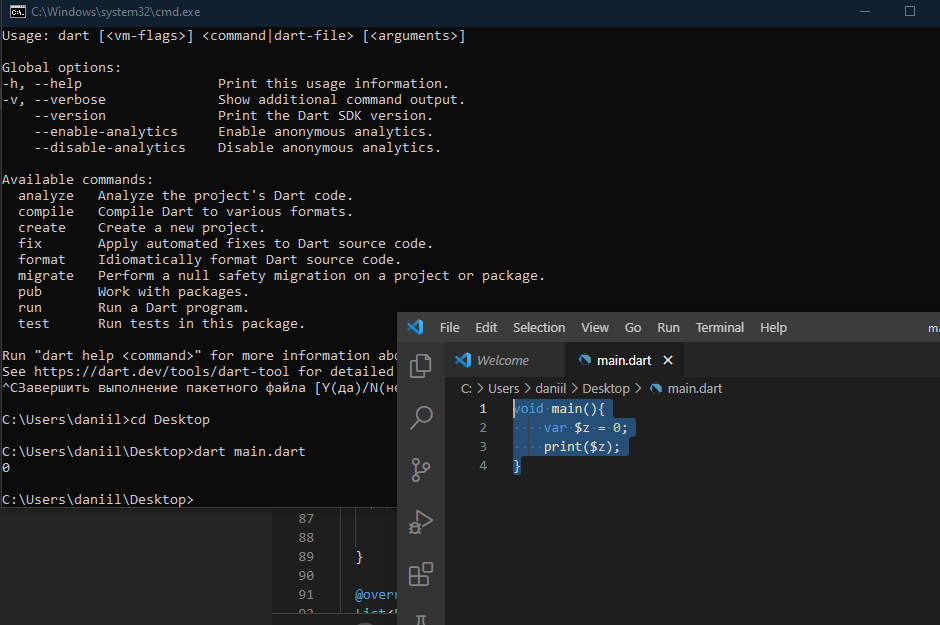Click line number 1 in editor
Viewport: 940px width, 625px height.
[483, 409]
